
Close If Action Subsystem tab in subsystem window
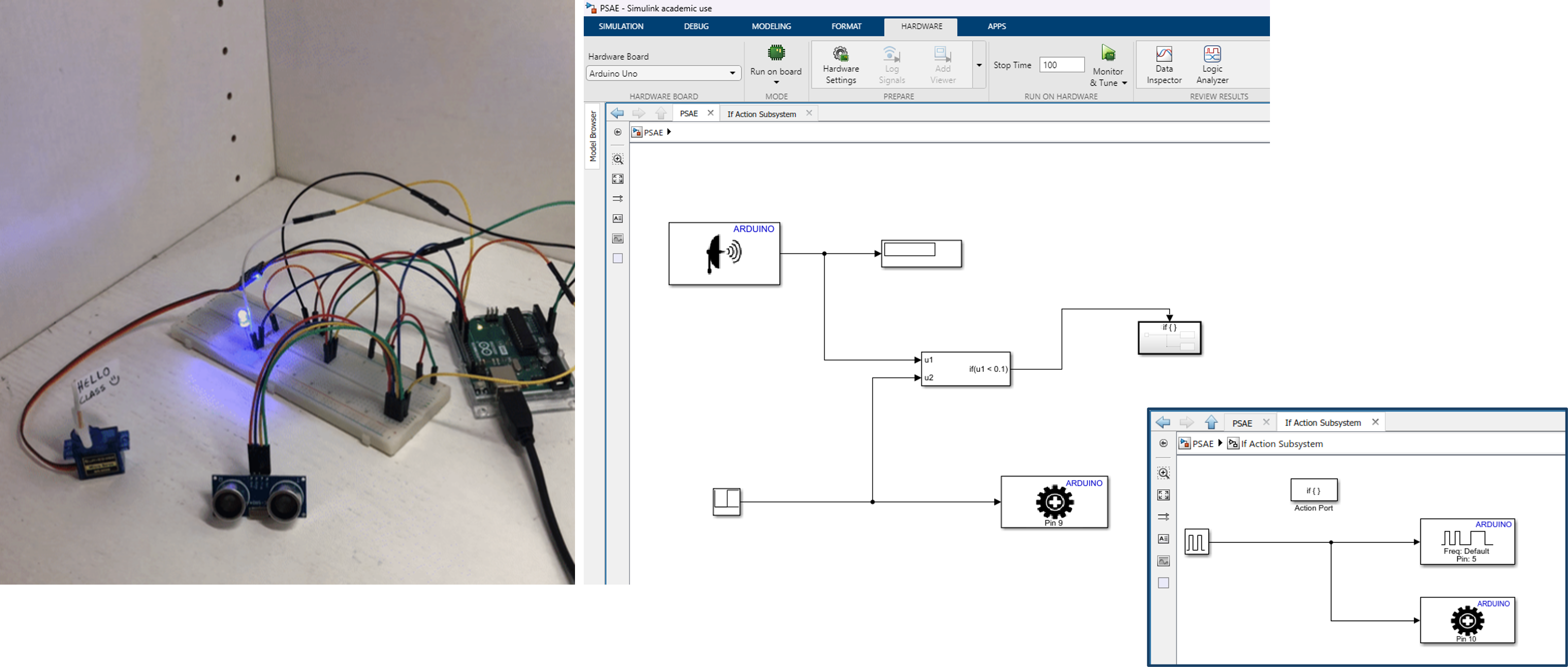[1375, 421]
